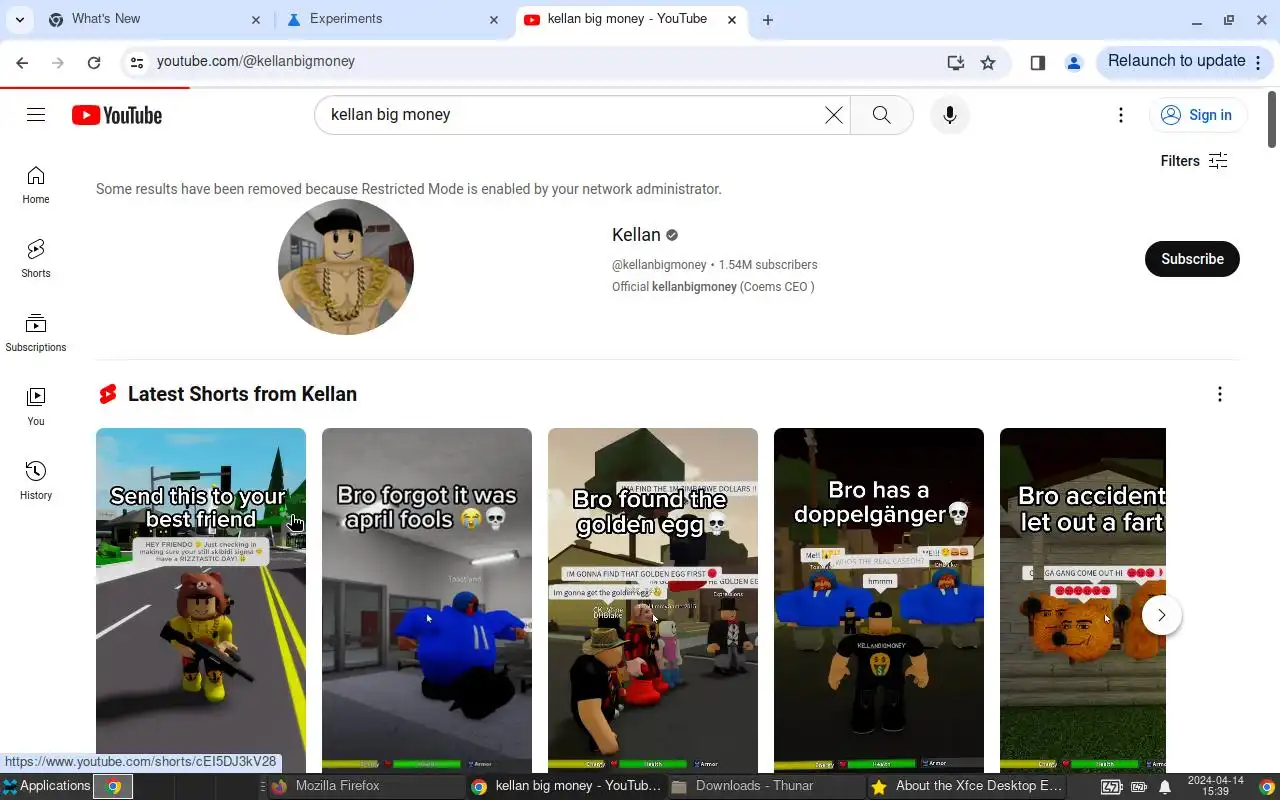The width and height of the screenshot is (1280, 800).
Task: Open YouTube settings three-dot menu
Action: (x=1121, y=115)
